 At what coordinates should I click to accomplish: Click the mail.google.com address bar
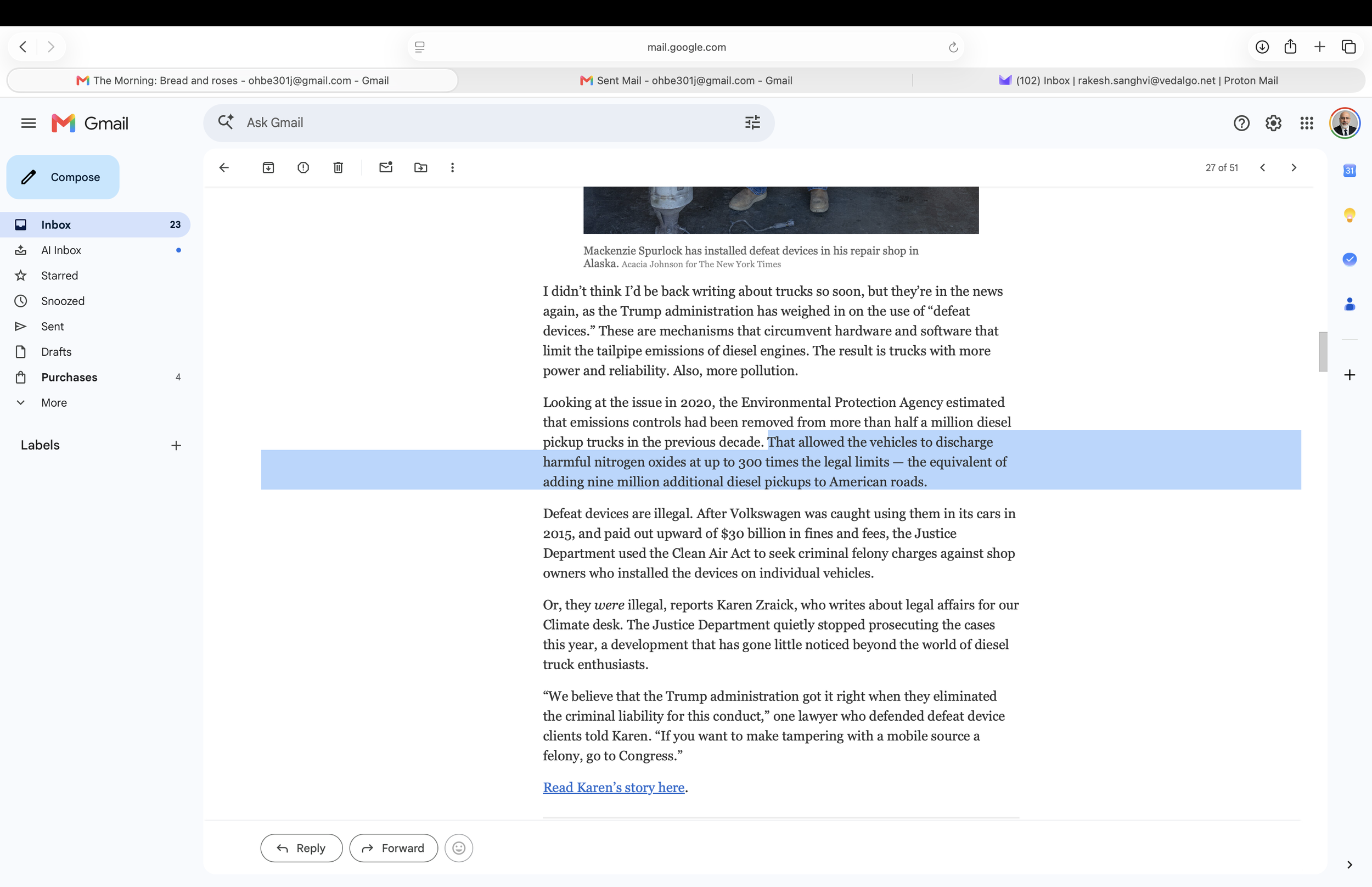[685, 47]
